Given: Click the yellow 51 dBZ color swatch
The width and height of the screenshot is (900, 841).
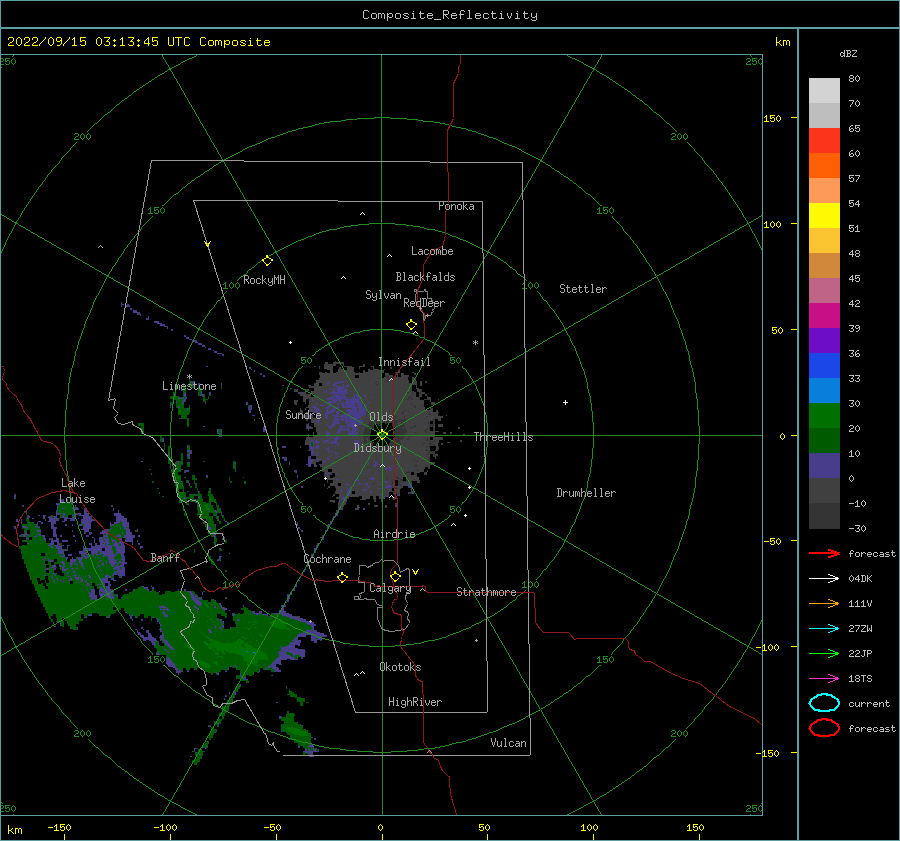Looking at the screenshot, I should tap(824, 215).
